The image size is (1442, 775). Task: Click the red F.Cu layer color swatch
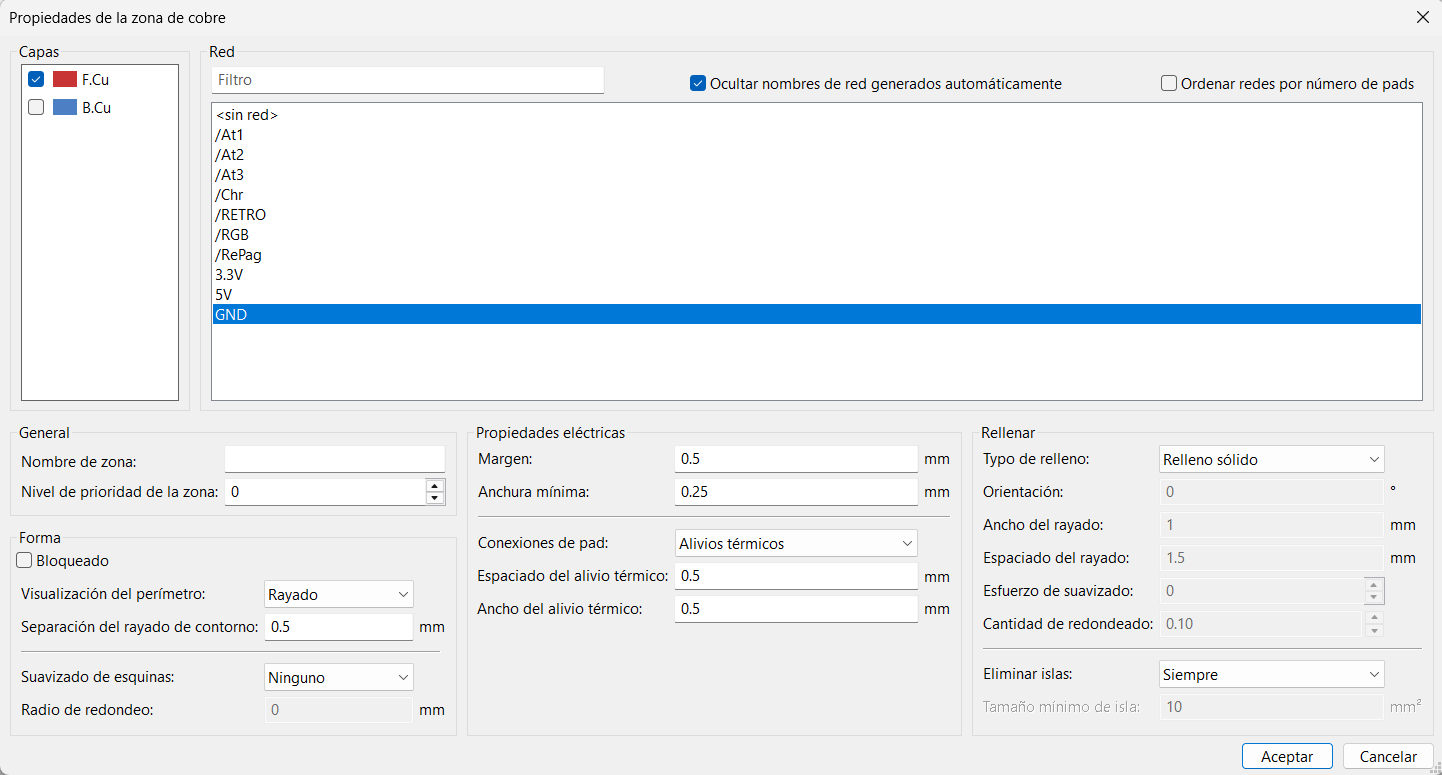tap(65, 79)
